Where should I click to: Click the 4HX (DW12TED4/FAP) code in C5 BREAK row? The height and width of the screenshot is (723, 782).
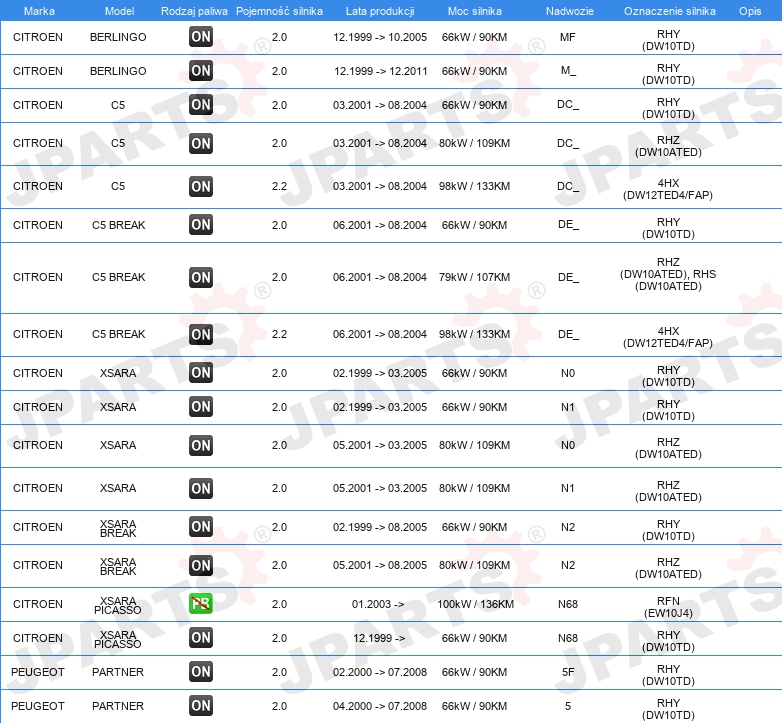coord(668,337)
